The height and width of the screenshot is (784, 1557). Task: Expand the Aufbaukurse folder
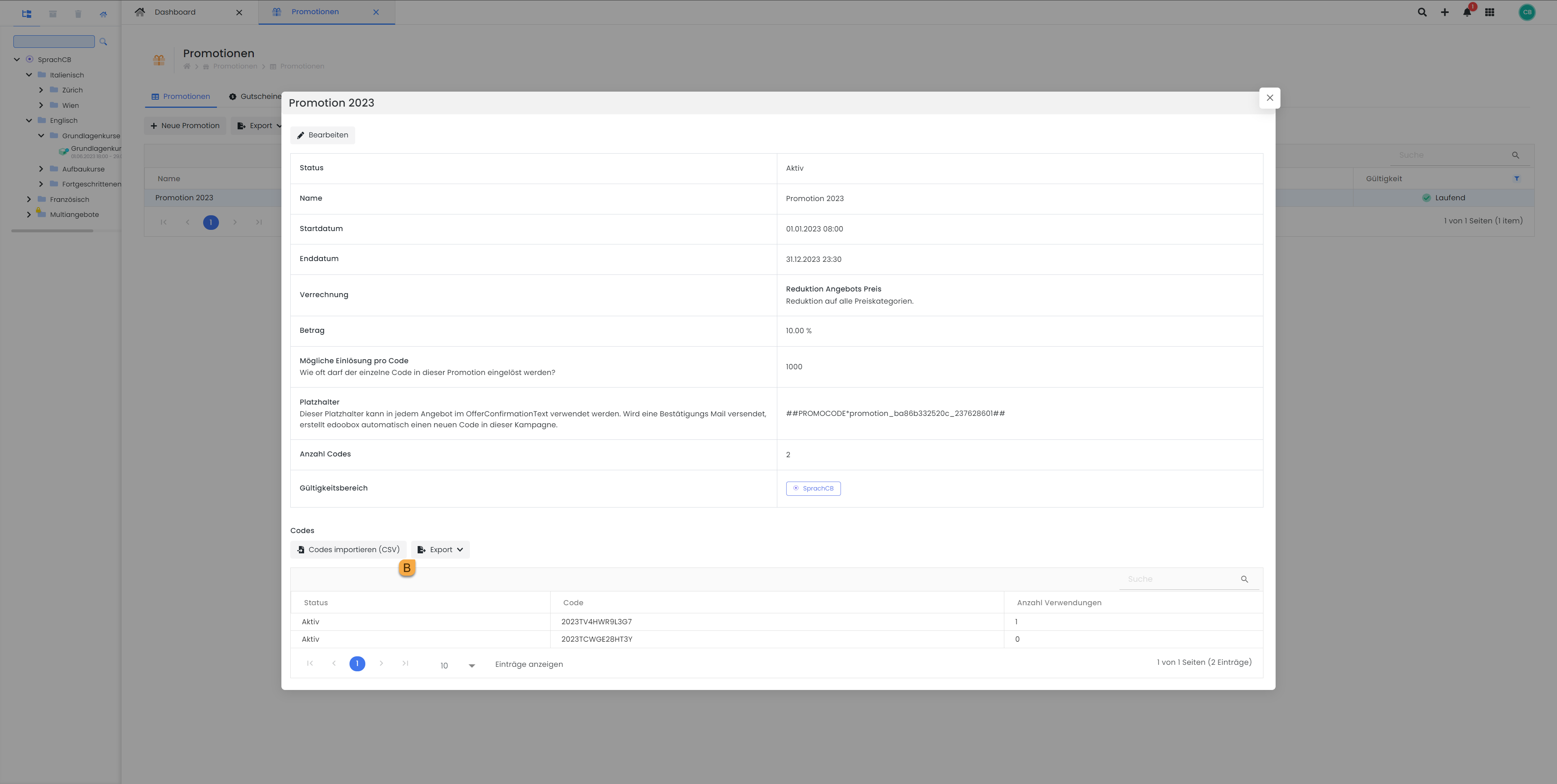click(41, 169)
